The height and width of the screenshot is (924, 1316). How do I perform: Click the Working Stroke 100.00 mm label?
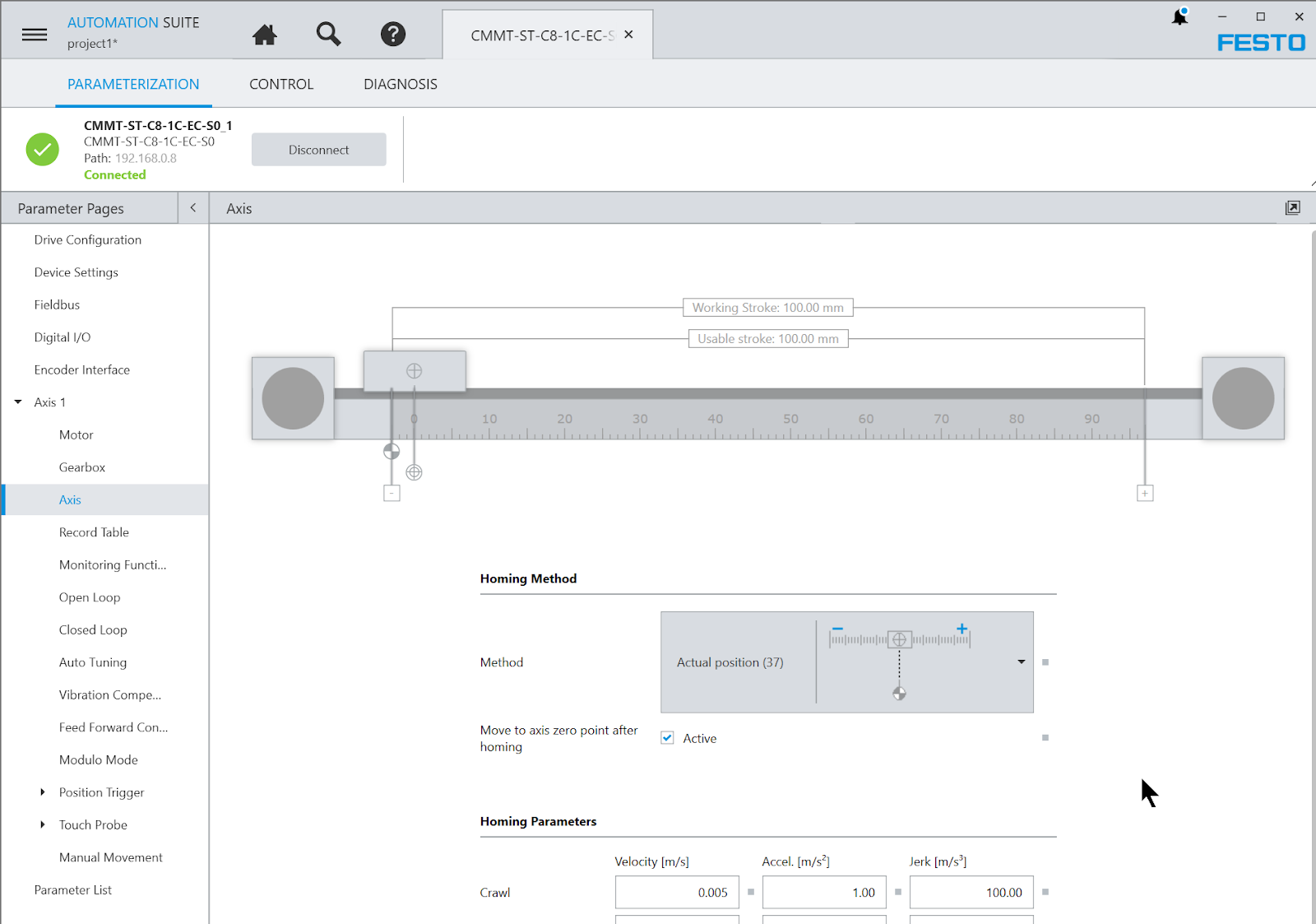click(768, 308)
